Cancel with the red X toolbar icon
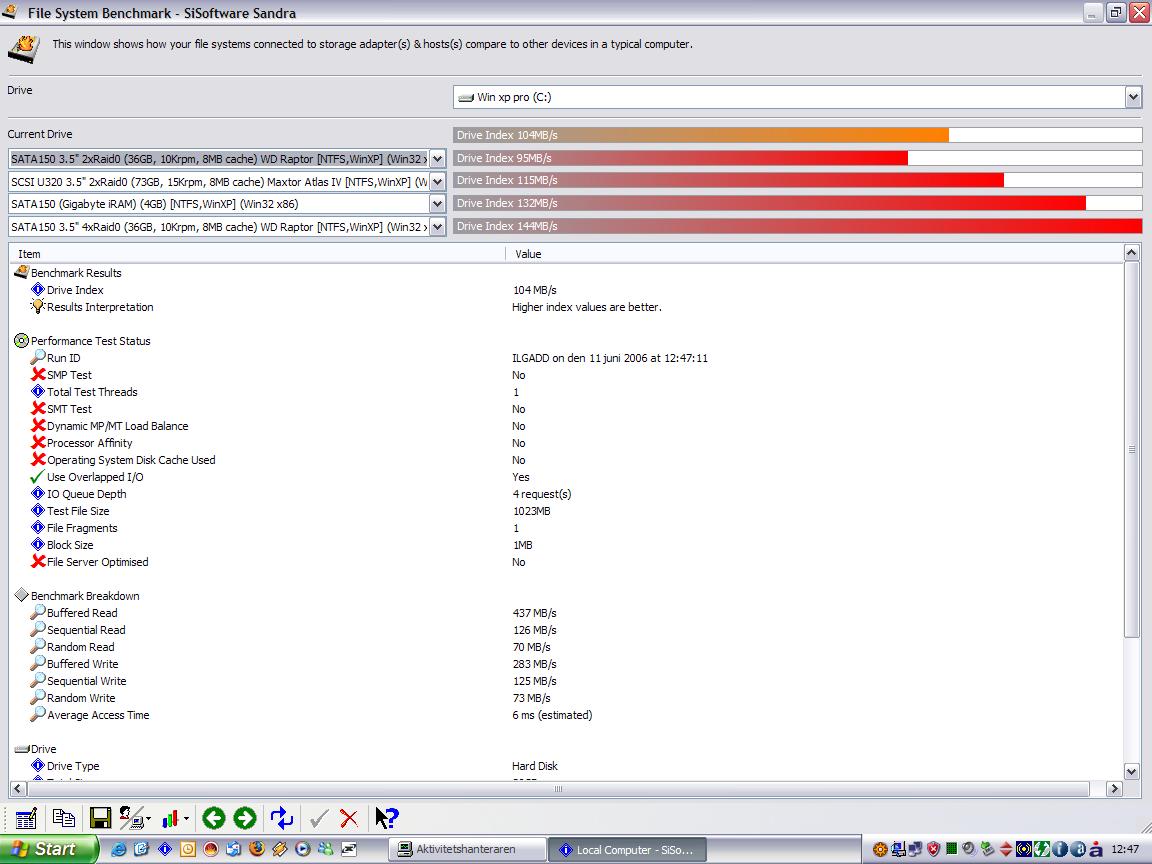This screenshot has width=1152, height=864. 349,818
